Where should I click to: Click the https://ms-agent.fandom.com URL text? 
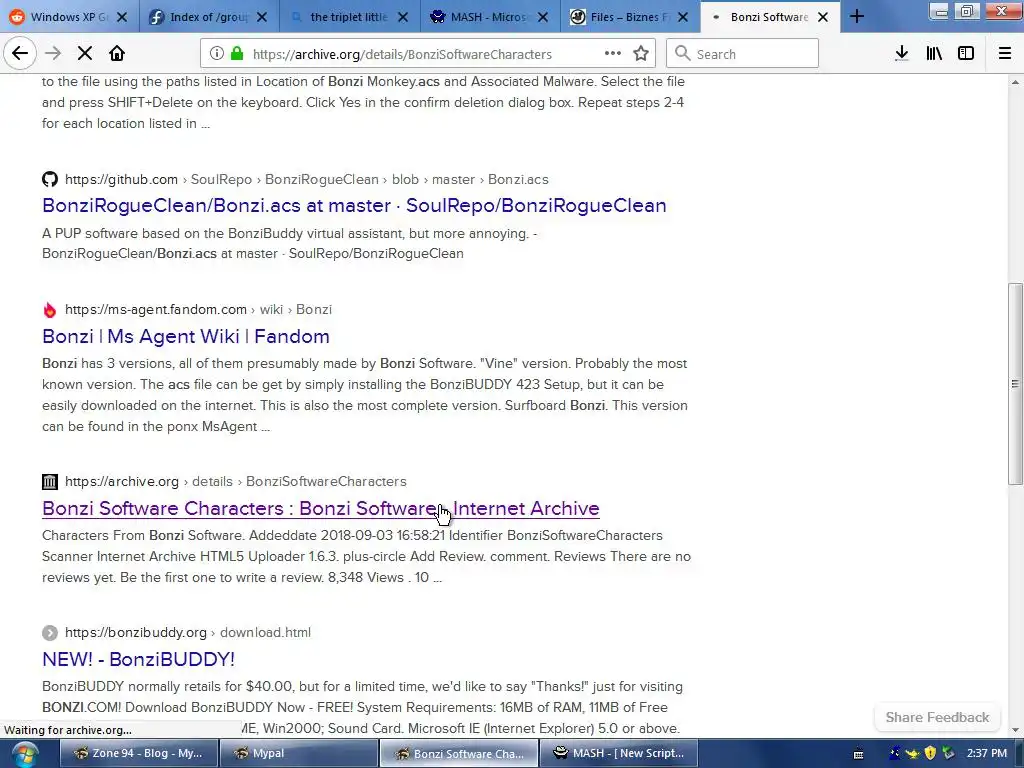[x=155, y=310]
